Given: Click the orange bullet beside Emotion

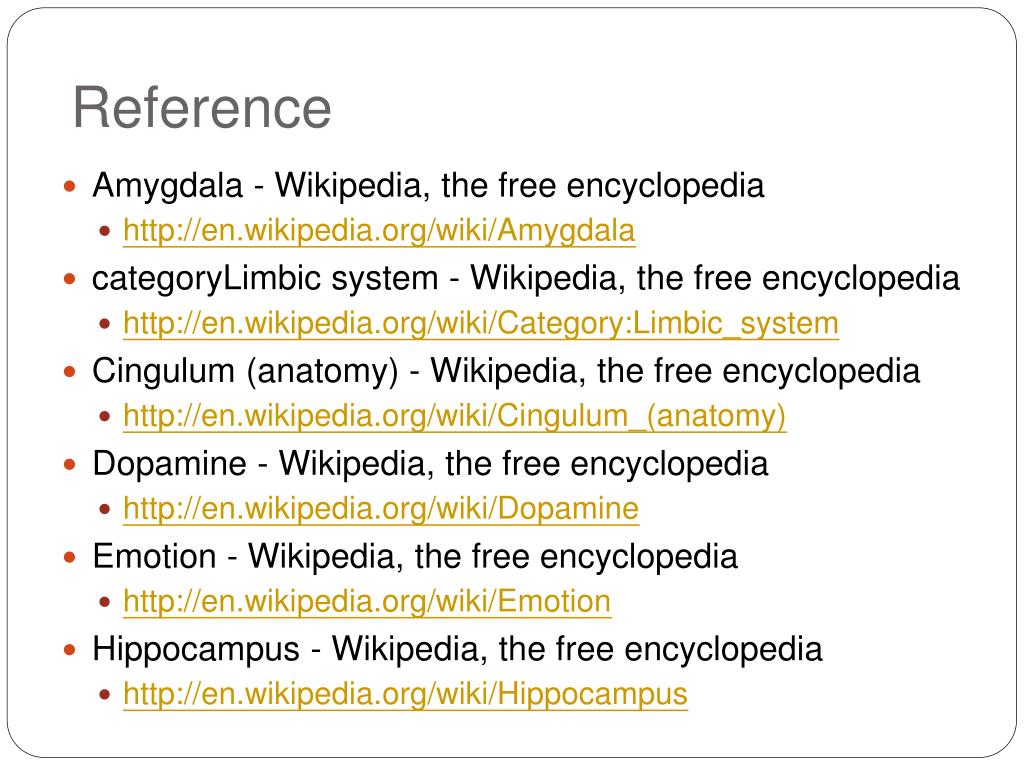Looking at the screenshot, I should tap(71, 558).
